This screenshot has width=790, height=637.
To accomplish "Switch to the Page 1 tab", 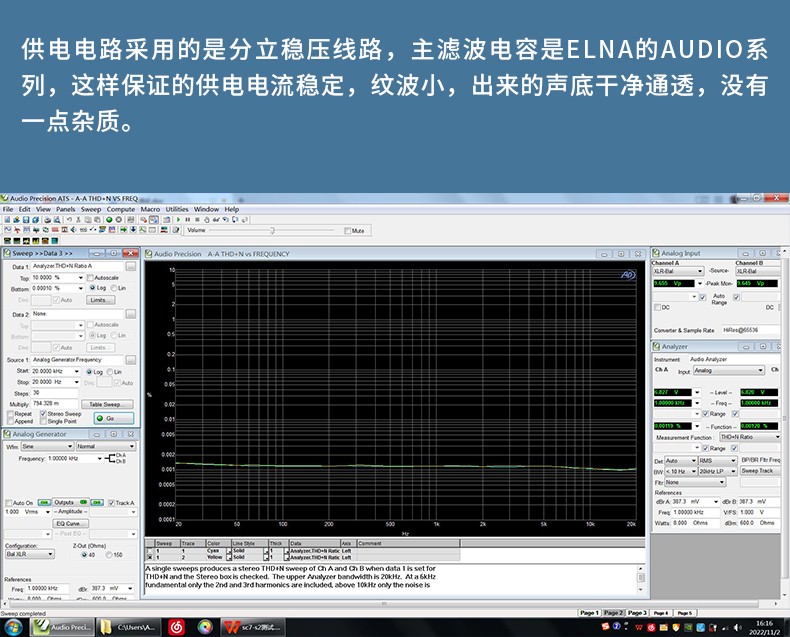I will 589,613.
